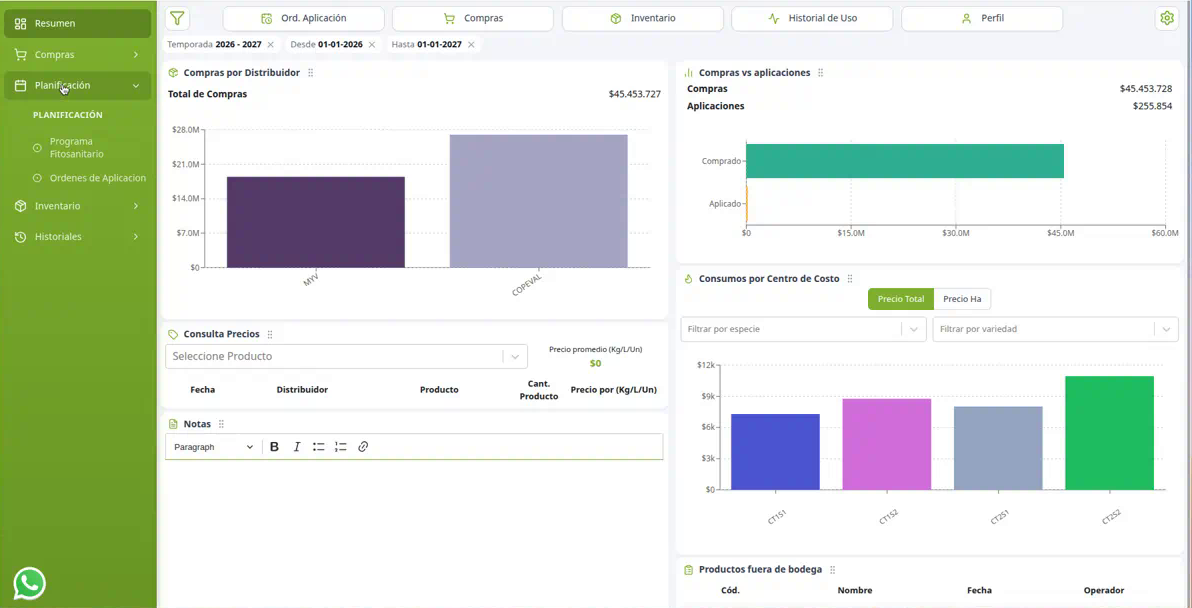Select Precio Total toggle
The height and width of the screenshot is (608, 1192).
[901, 299]
